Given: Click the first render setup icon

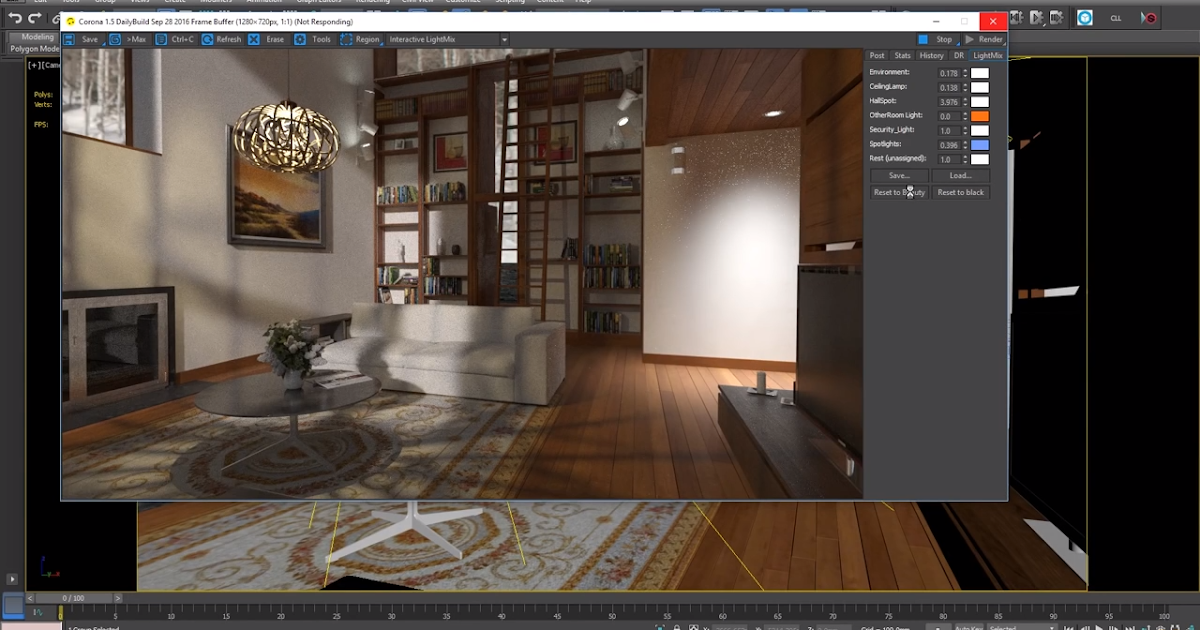Looking at the screenshot, I should pyautogui.click(x=1017, y=18).
